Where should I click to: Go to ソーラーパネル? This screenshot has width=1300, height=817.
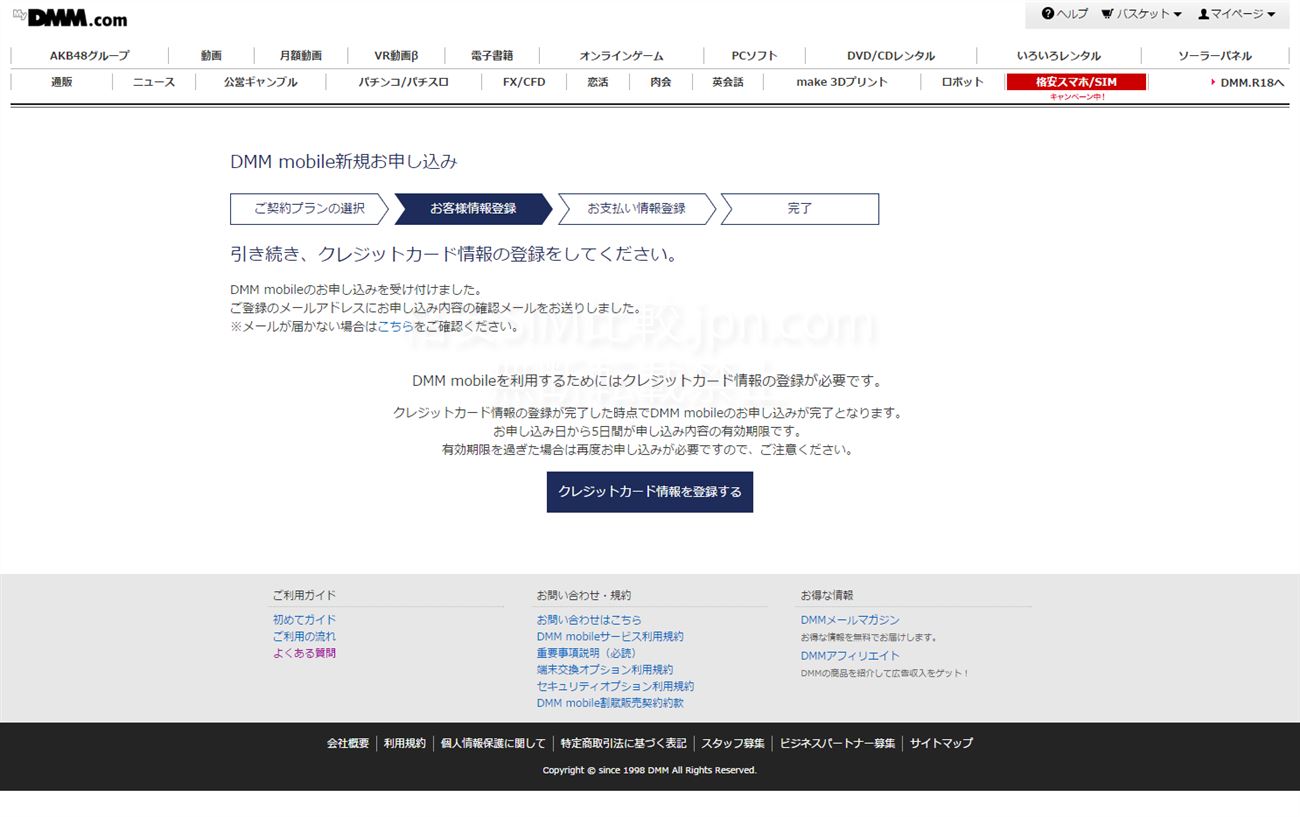coord(1214,56)
